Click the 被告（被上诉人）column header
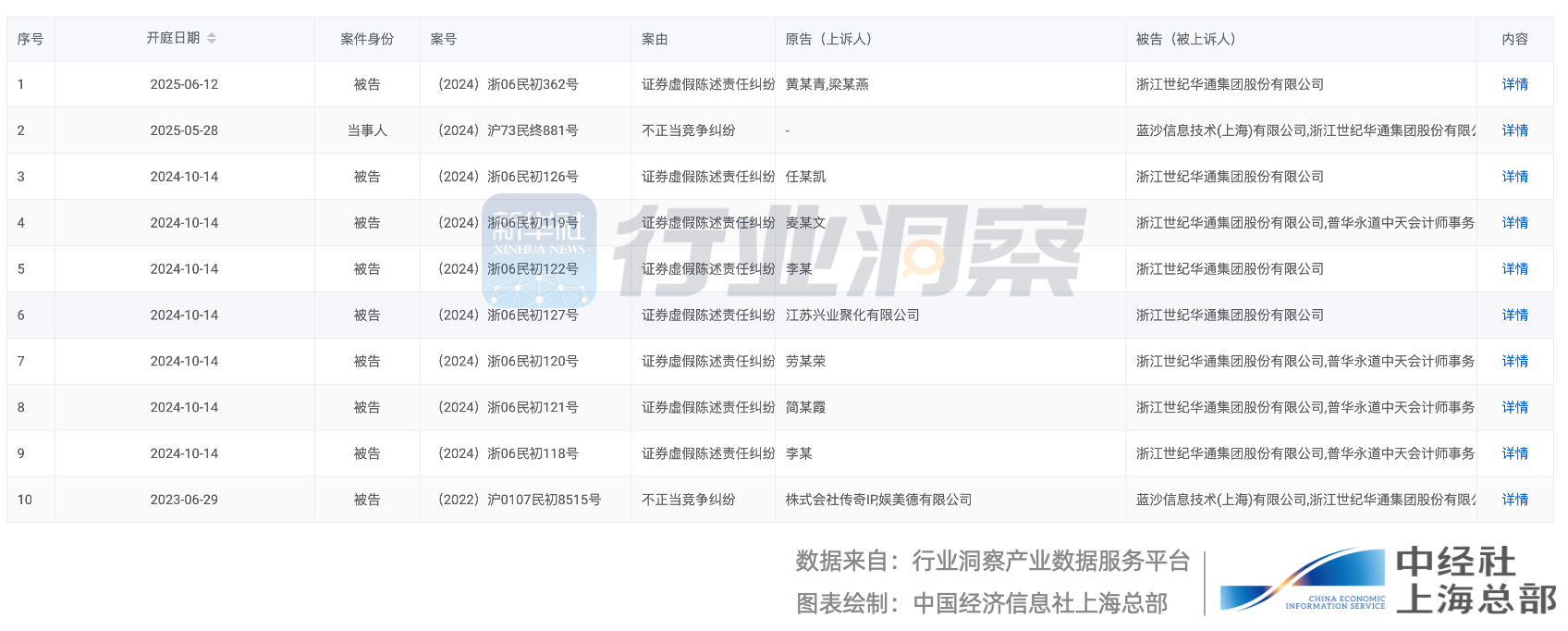The width and height of the screenshot is (1568, 631). click(1186, 39)
